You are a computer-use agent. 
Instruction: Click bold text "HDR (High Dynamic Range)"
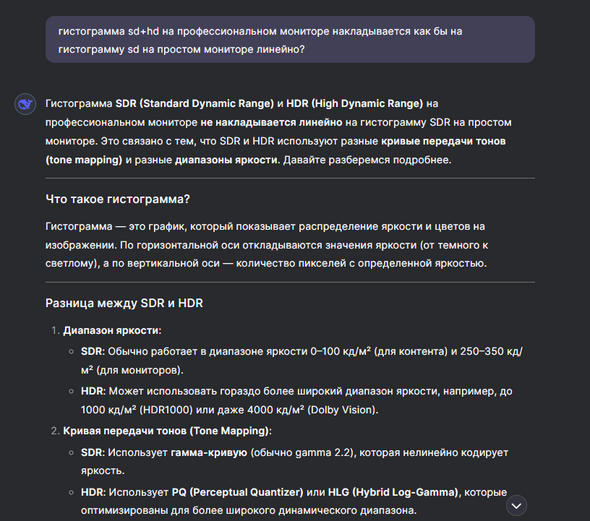pyautogui.click(x=355, y=103)
